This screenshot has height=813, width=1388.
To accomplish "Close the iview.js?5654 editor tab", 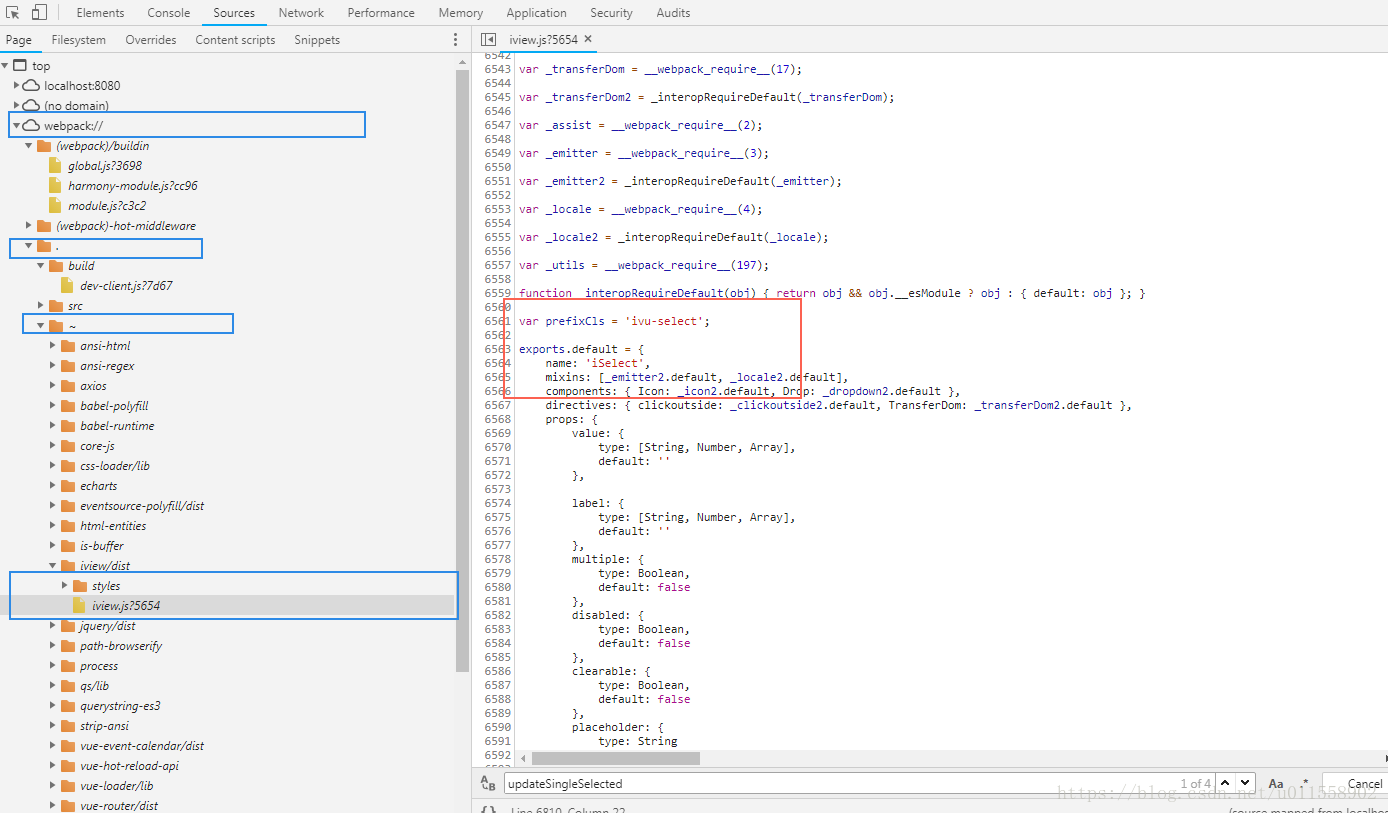I will point(588,39).
